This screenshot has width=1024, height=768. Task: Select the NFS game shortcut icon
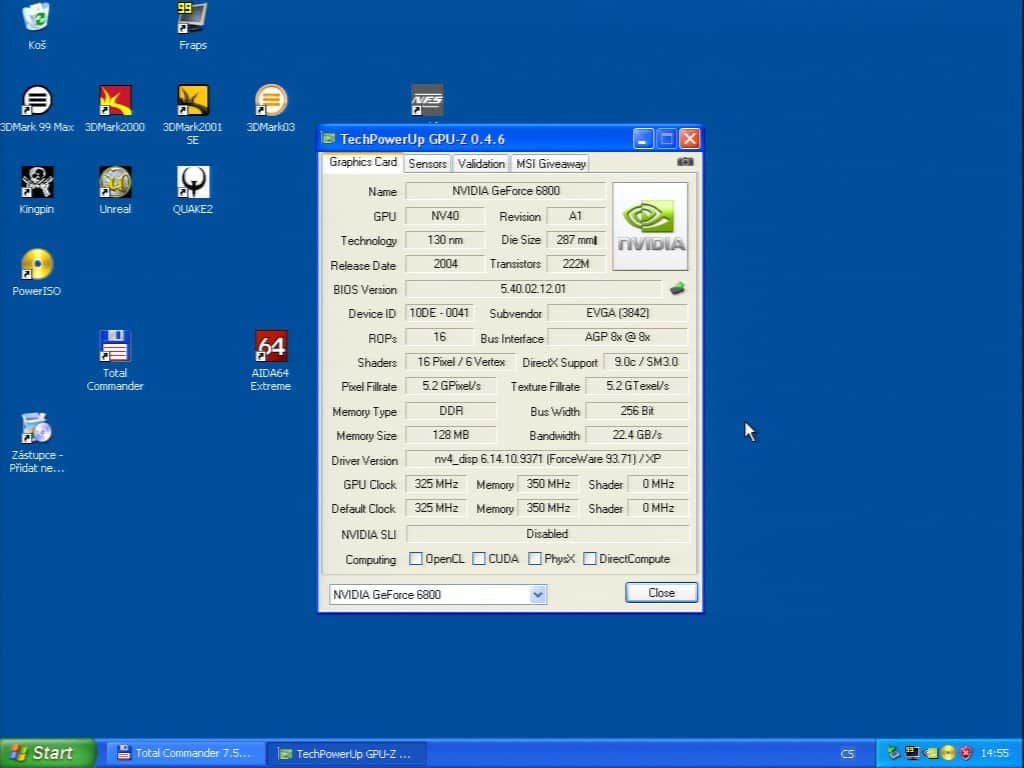click(x=427, y=101)
